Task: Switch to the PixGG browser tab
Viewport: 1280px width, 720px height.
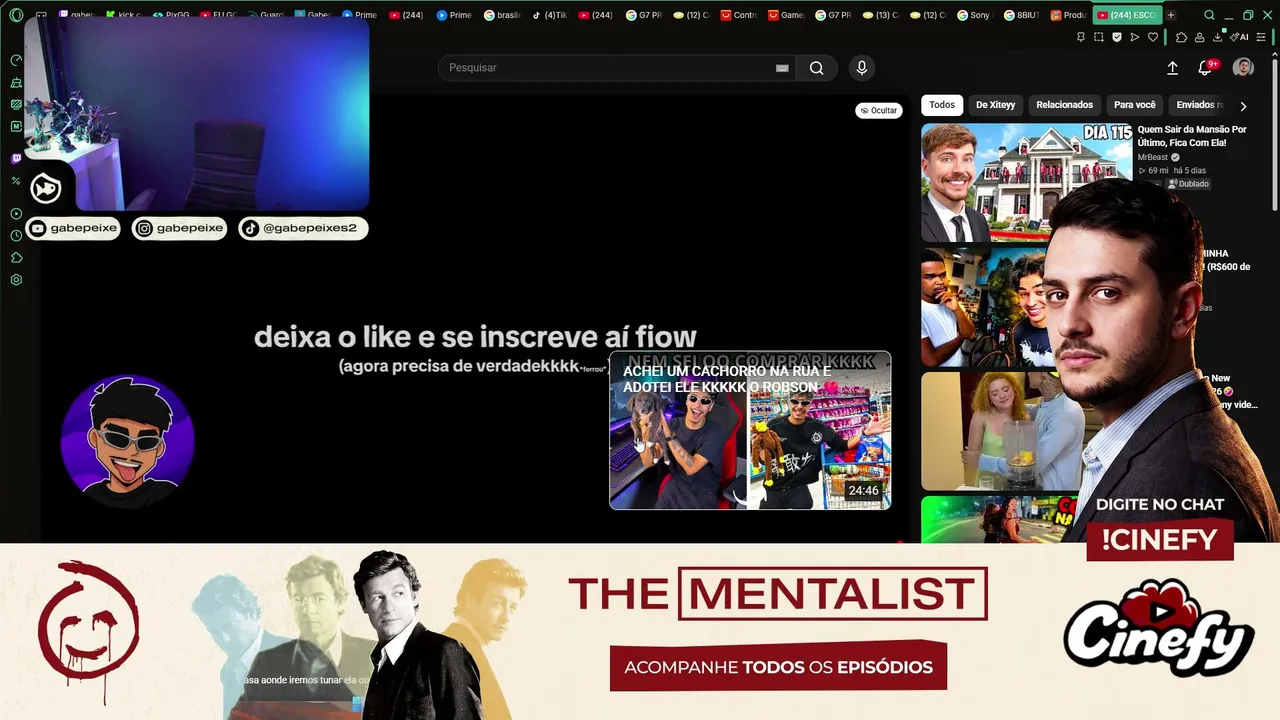Action: click(x=171, y=15)
